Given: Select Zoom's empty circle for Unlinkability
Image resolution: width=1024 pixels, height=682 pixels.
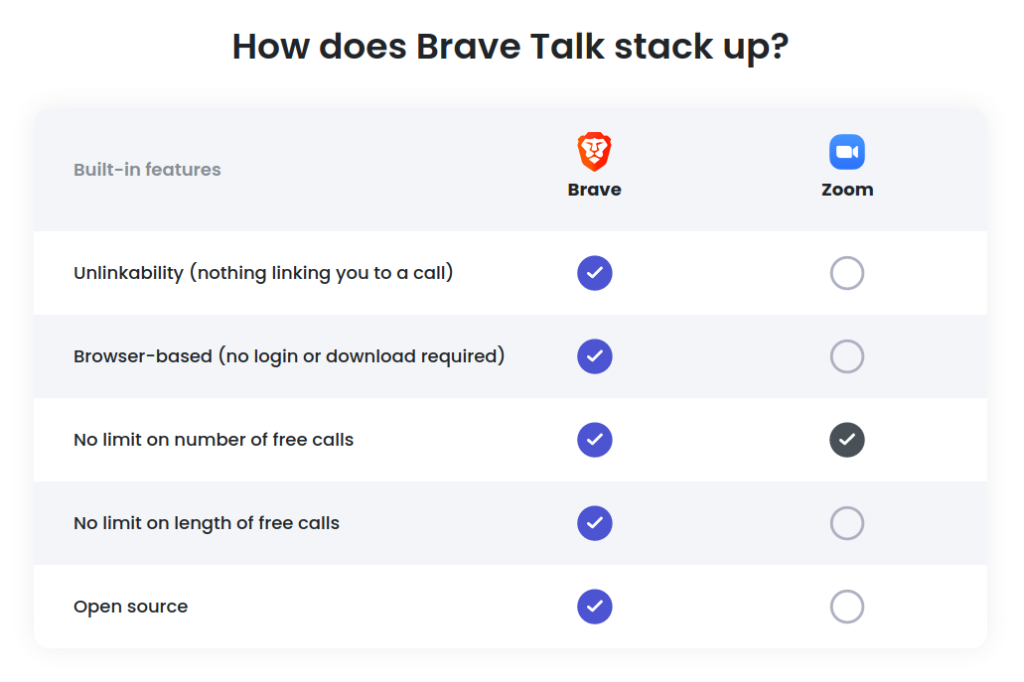Looking at the screenshot, I should point(847,273).
